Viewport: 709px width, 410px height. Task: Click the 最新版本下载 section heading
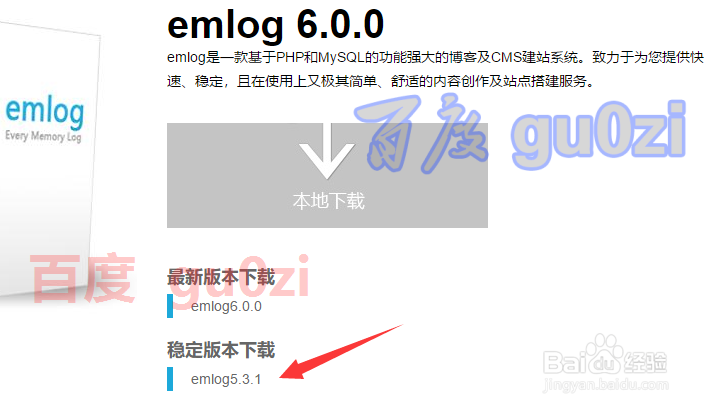[221, 277]
